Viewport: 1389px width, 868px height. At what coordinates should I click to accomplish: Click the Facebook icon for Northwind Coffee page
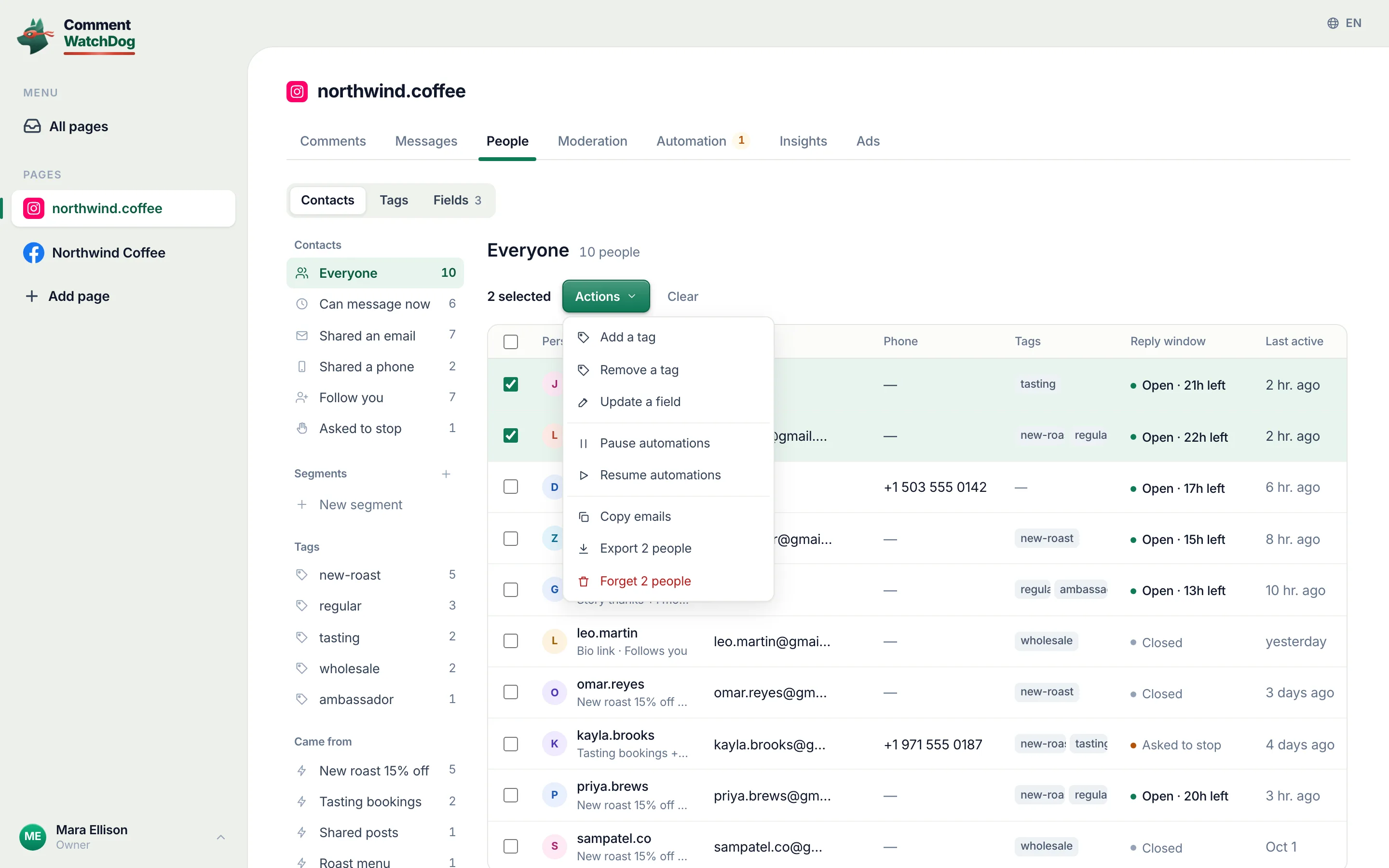34,253
